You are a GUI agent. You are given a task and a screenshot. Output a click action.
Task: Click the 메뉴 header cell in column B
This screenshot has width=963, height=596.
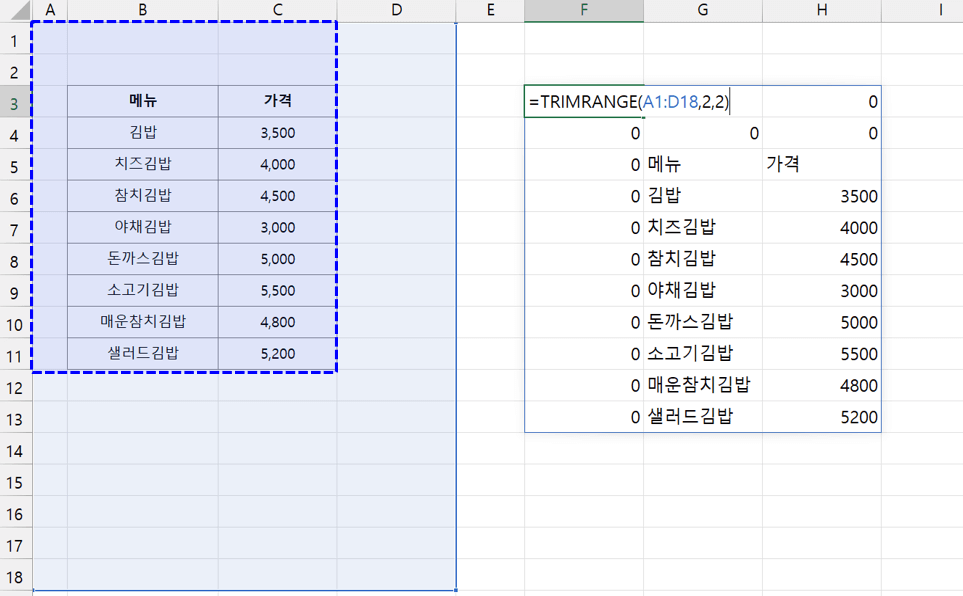[142, 101]
